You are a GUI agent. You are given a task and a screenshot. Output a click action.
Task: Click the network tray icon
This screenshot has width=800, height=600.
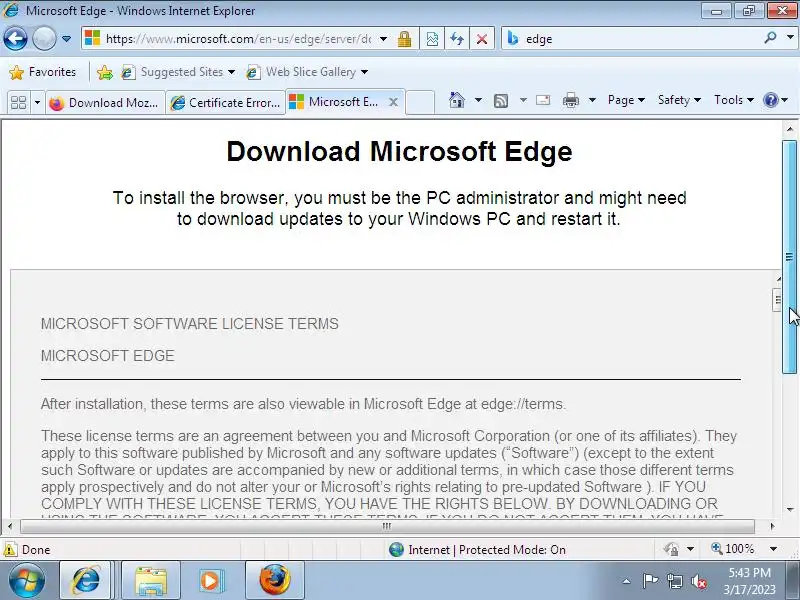point(675,581)
